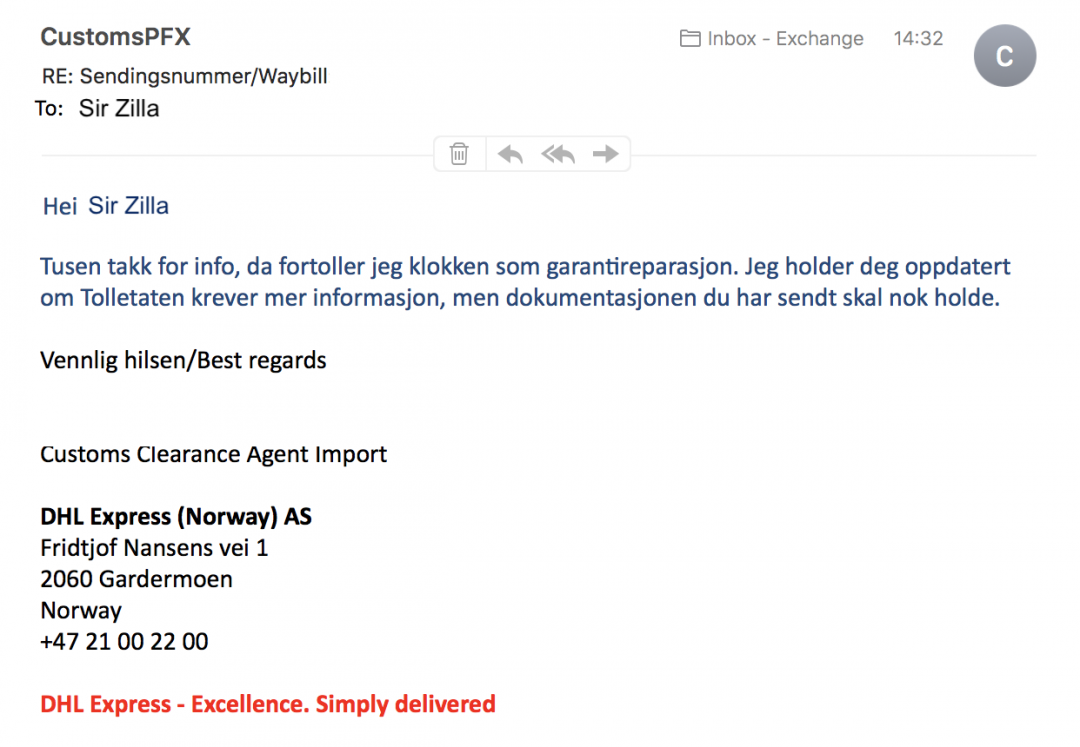The image size is (1080, 747).
Task: Click the "Vennlig hilsen/Best regards" line
Action: coord(183,360)
